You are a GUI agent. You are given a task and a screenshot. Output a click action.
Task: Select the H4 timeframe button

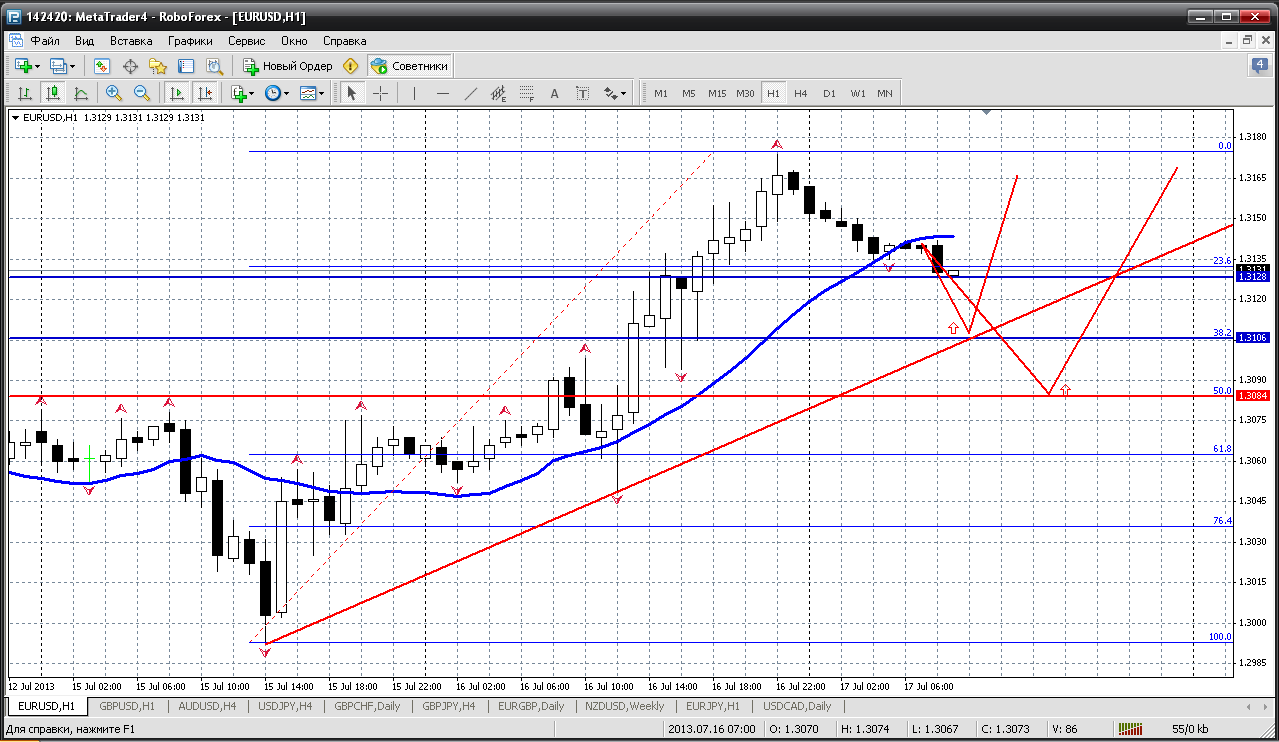point(801,93)
